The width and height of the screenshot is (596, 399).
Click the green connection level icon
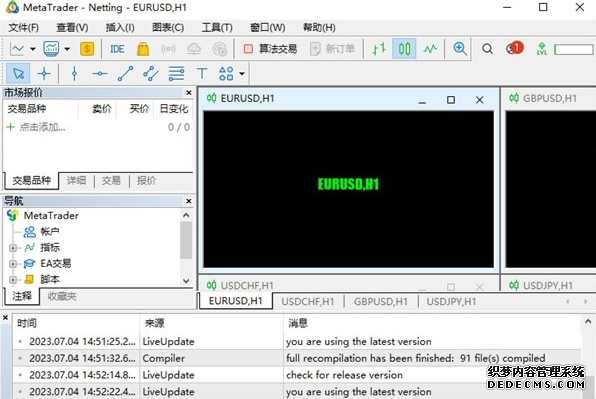coord(542,49)
